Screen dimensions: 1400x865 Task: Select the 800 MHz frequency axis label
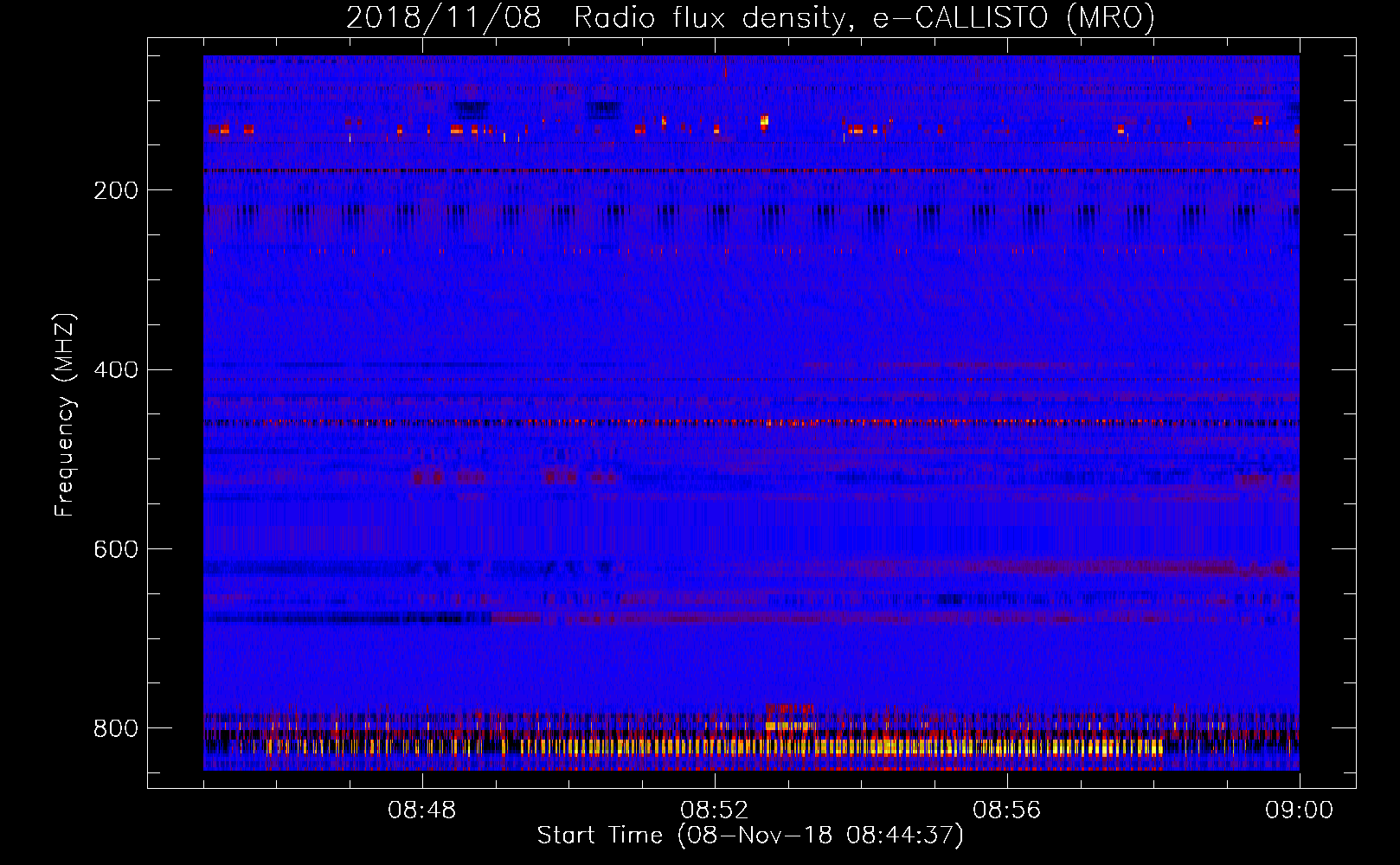point(116,728)
